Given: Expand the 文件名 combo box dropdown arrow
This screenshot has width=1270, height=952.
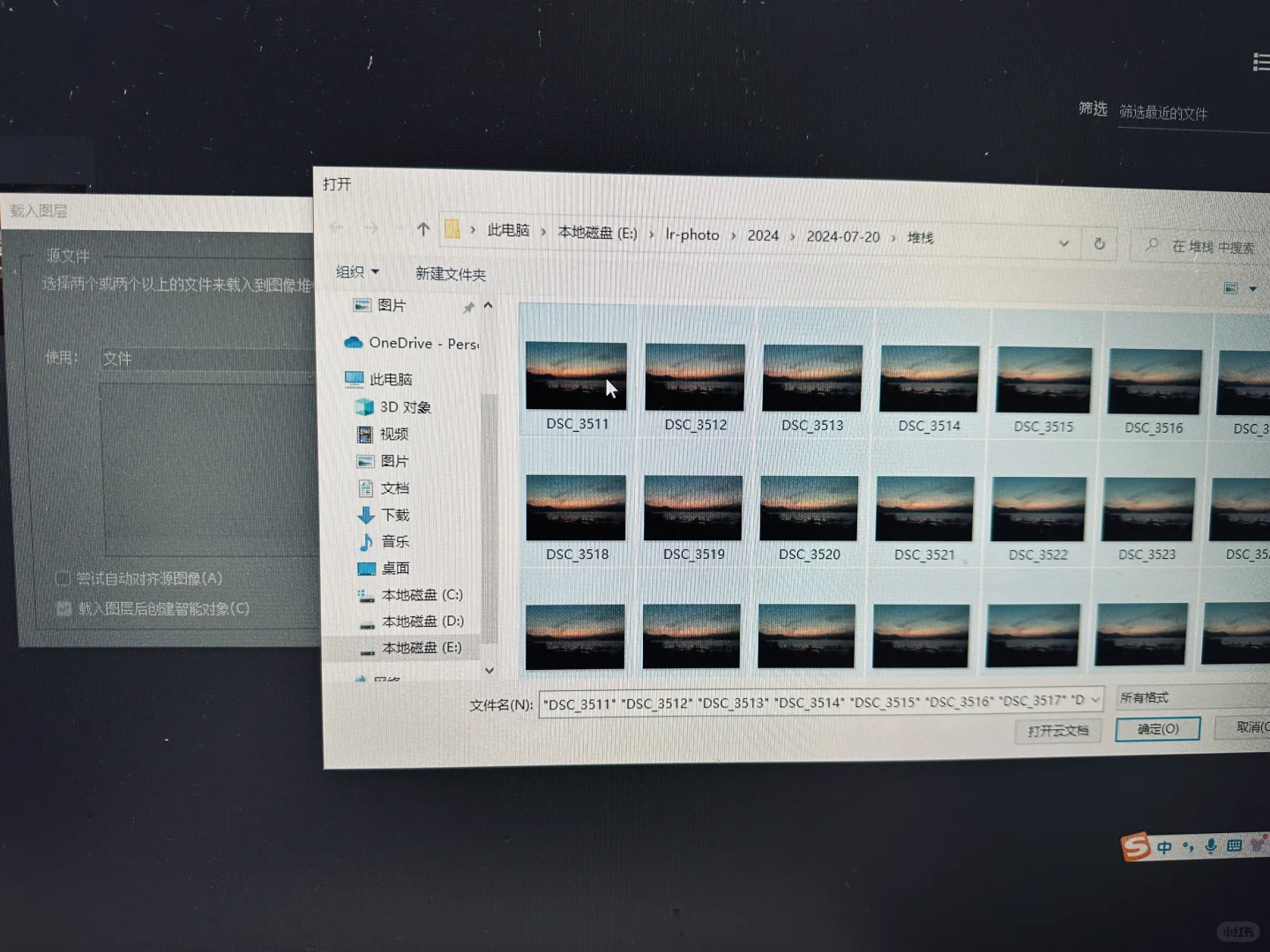Looking at the screenshot, I should (x=1095, y=700).
